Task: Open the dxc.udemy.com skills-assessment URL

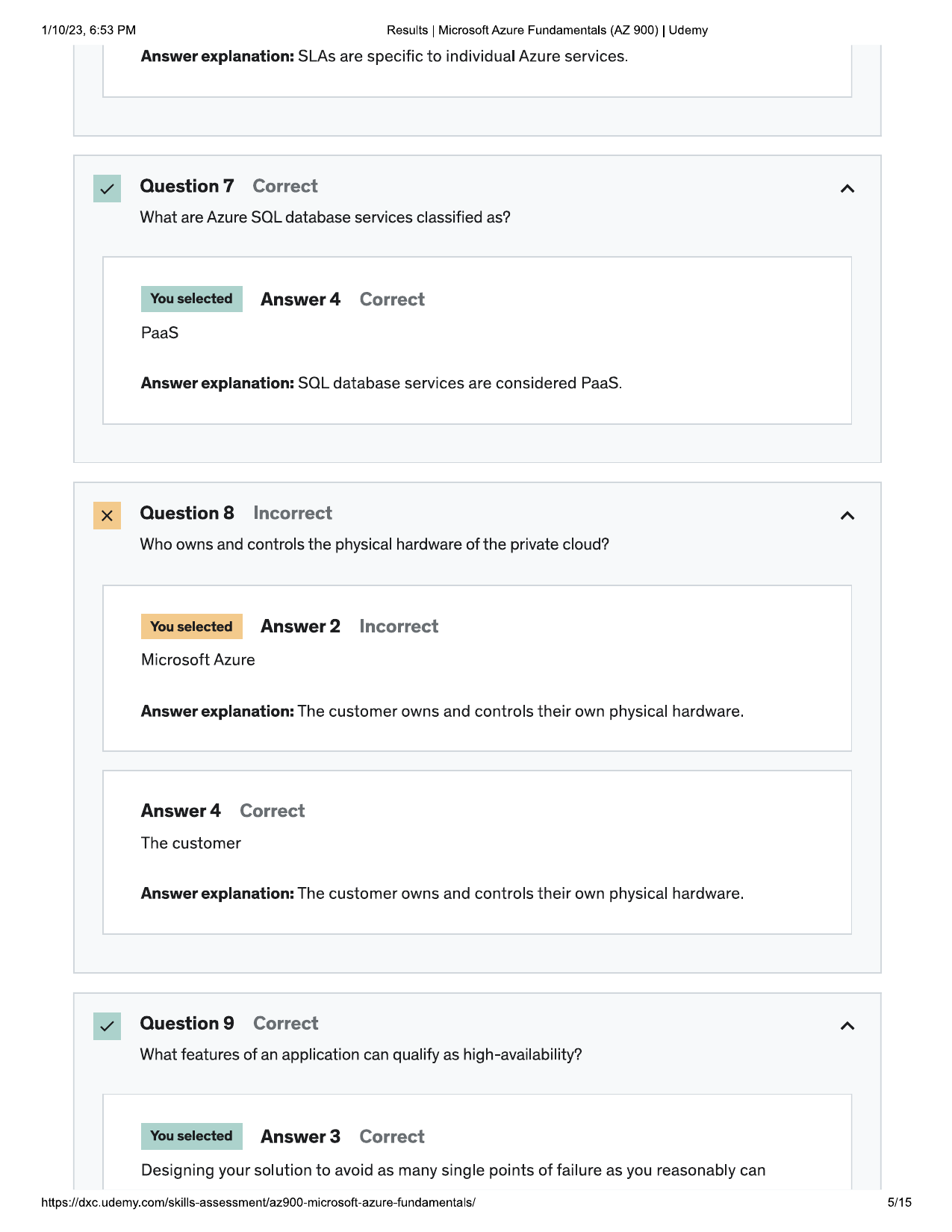Action: pos(258,1202)
